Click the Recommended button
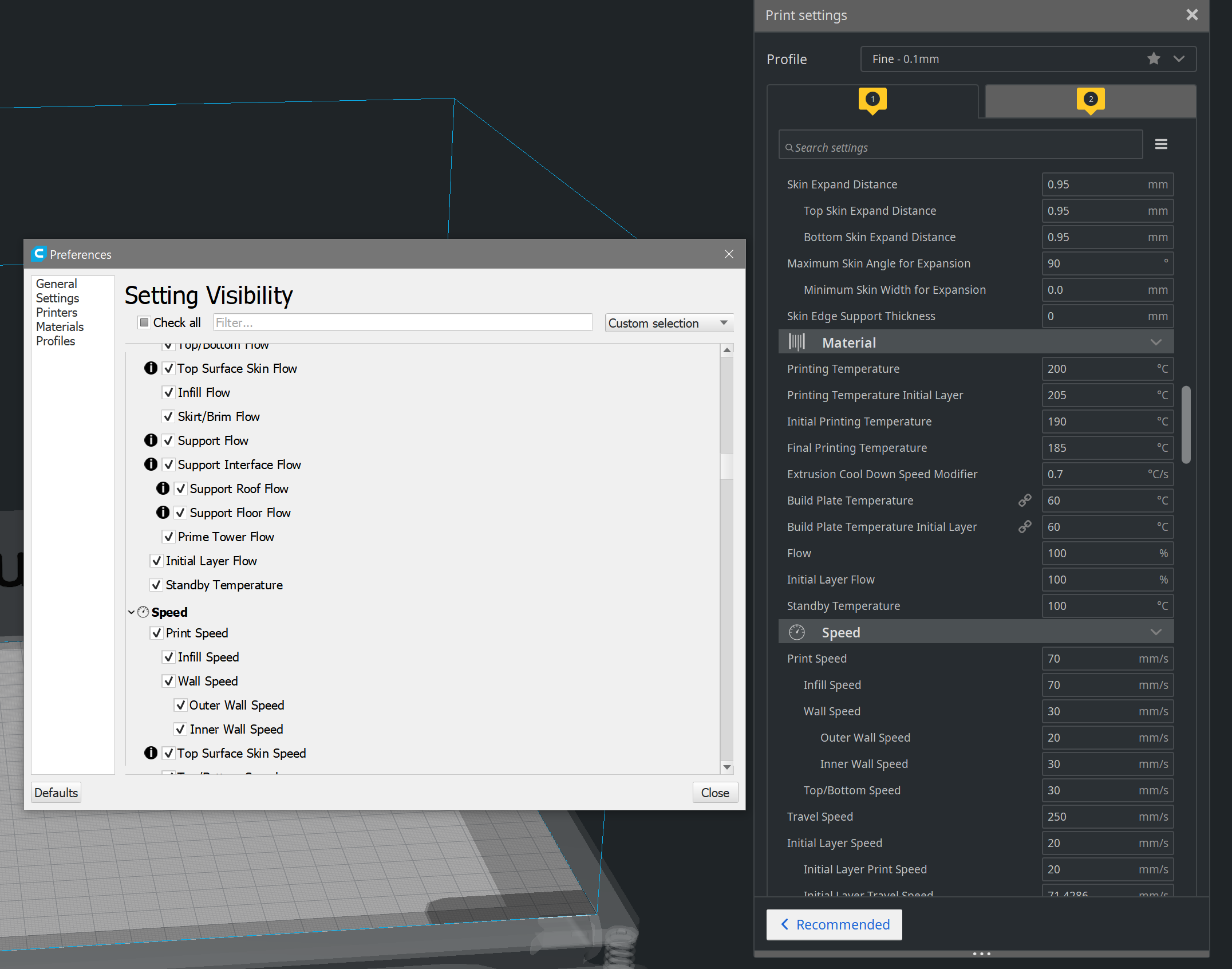This screenshot has width=1232, height=969. pos(834,924)
